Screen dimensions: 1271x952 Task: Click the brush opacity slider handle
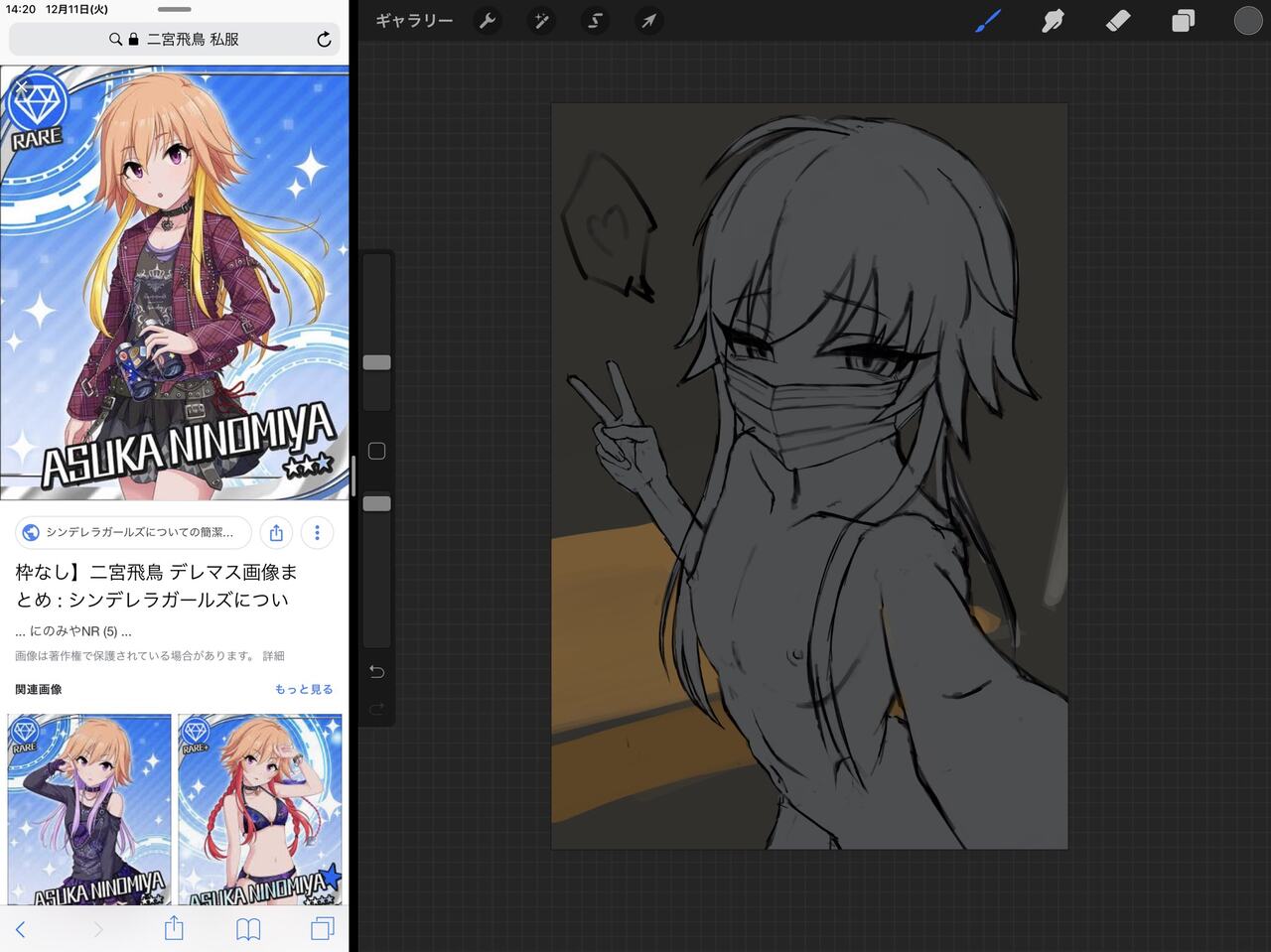(376, 504)
